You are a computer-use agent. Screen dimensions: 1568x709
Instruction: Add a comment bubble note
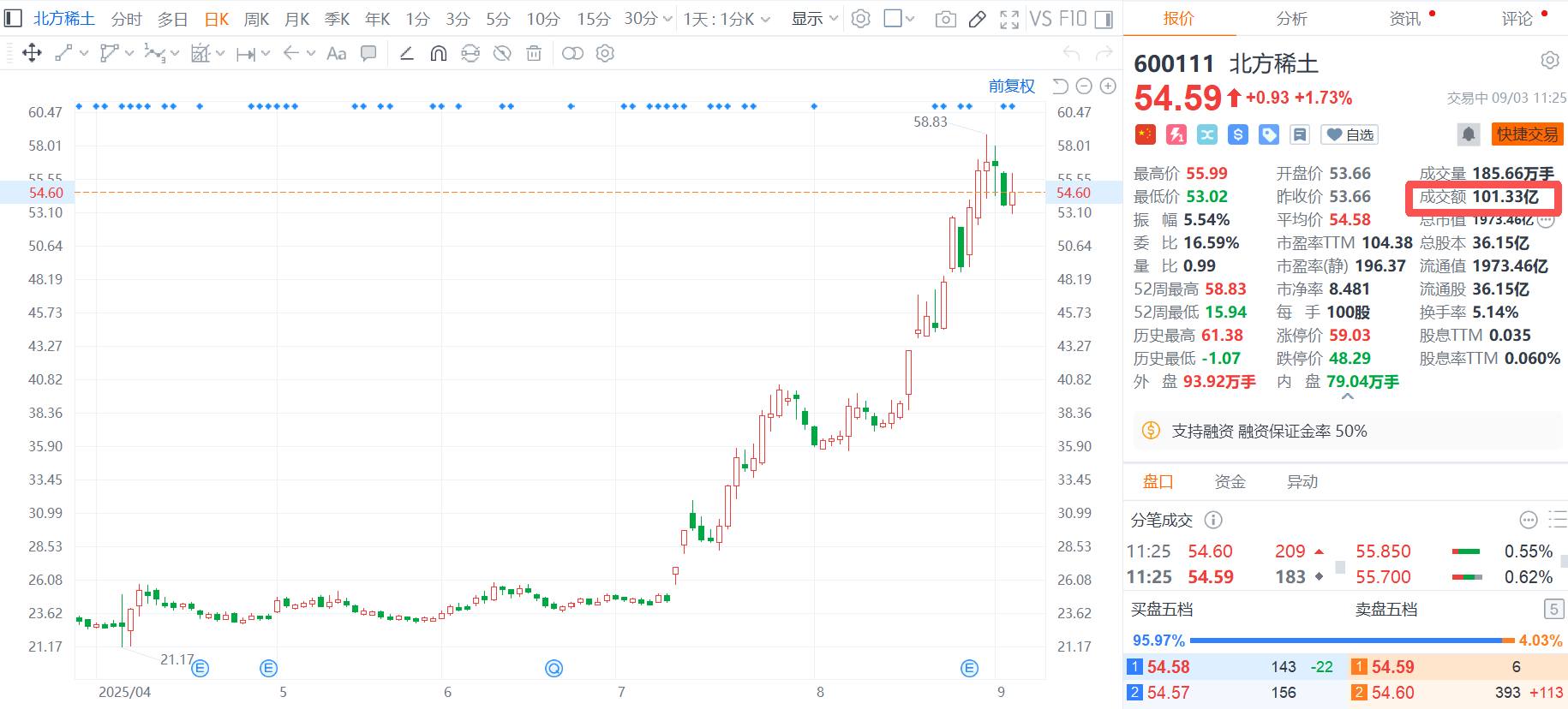[368, 53]
